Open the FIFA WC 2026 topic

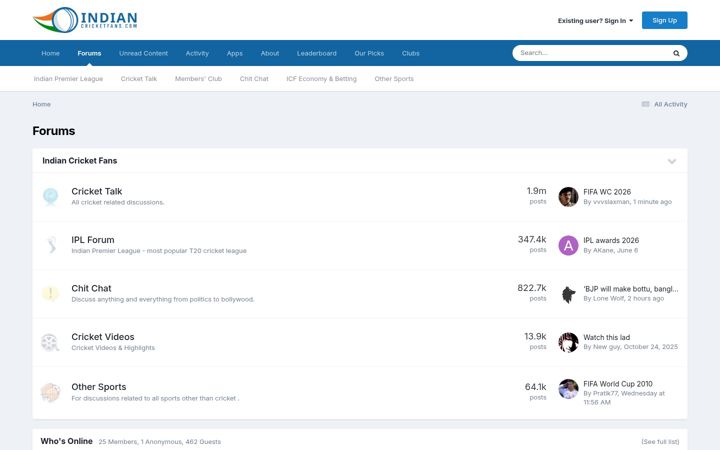pos(607,192)
